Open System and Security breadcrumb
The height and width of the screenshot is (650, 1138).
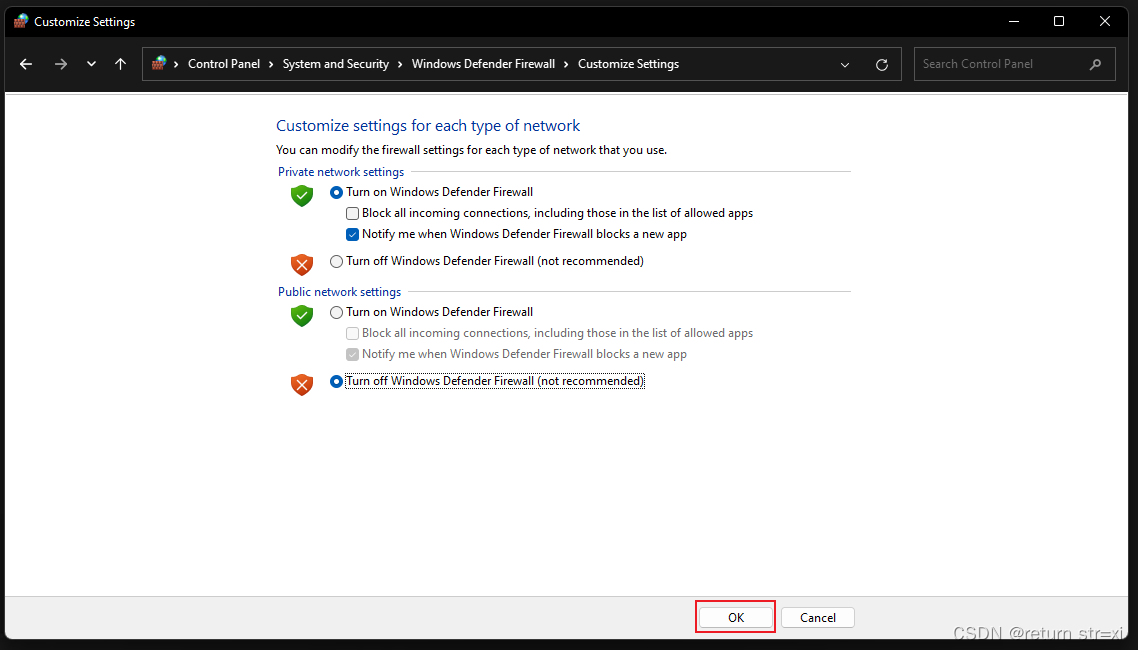point(336,64)
